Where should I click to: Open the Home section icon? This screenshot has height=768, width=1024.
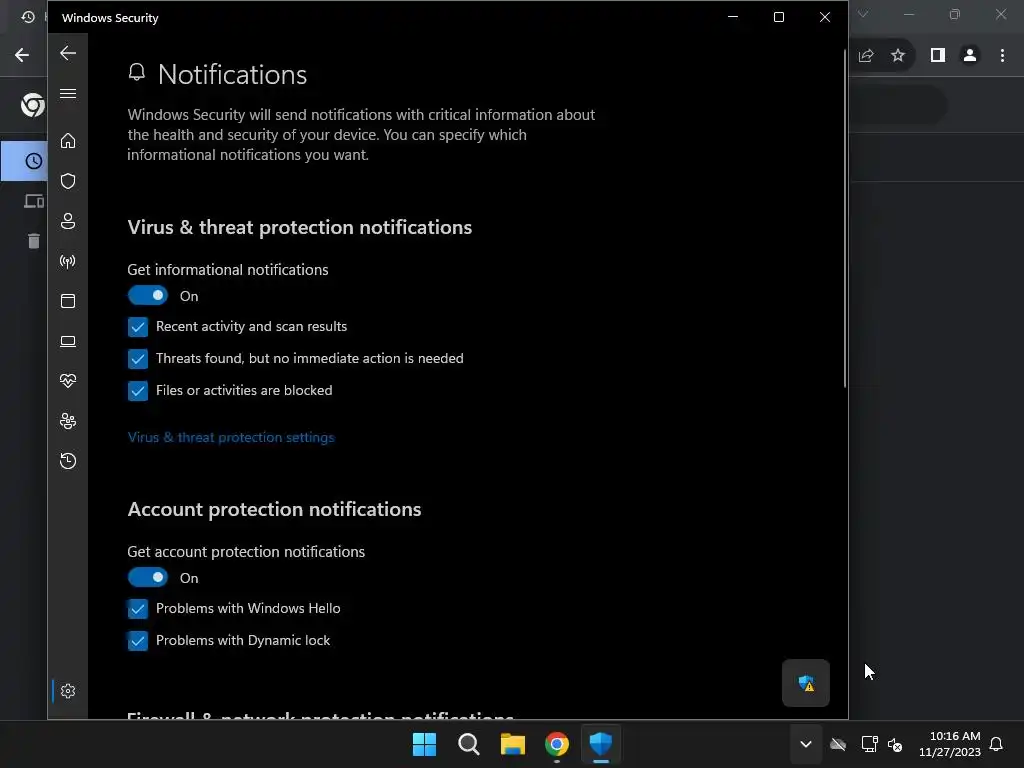(x=68, y=140)
